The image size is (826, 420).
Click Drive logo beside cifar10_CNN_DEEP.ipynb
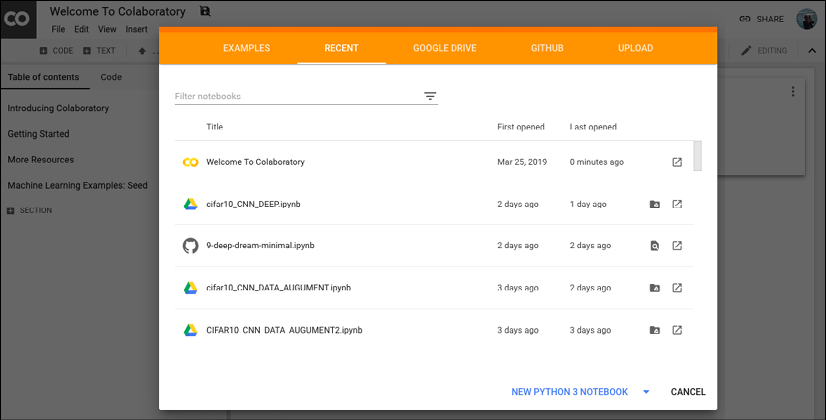pyautogui.click(x=190, y=204)
